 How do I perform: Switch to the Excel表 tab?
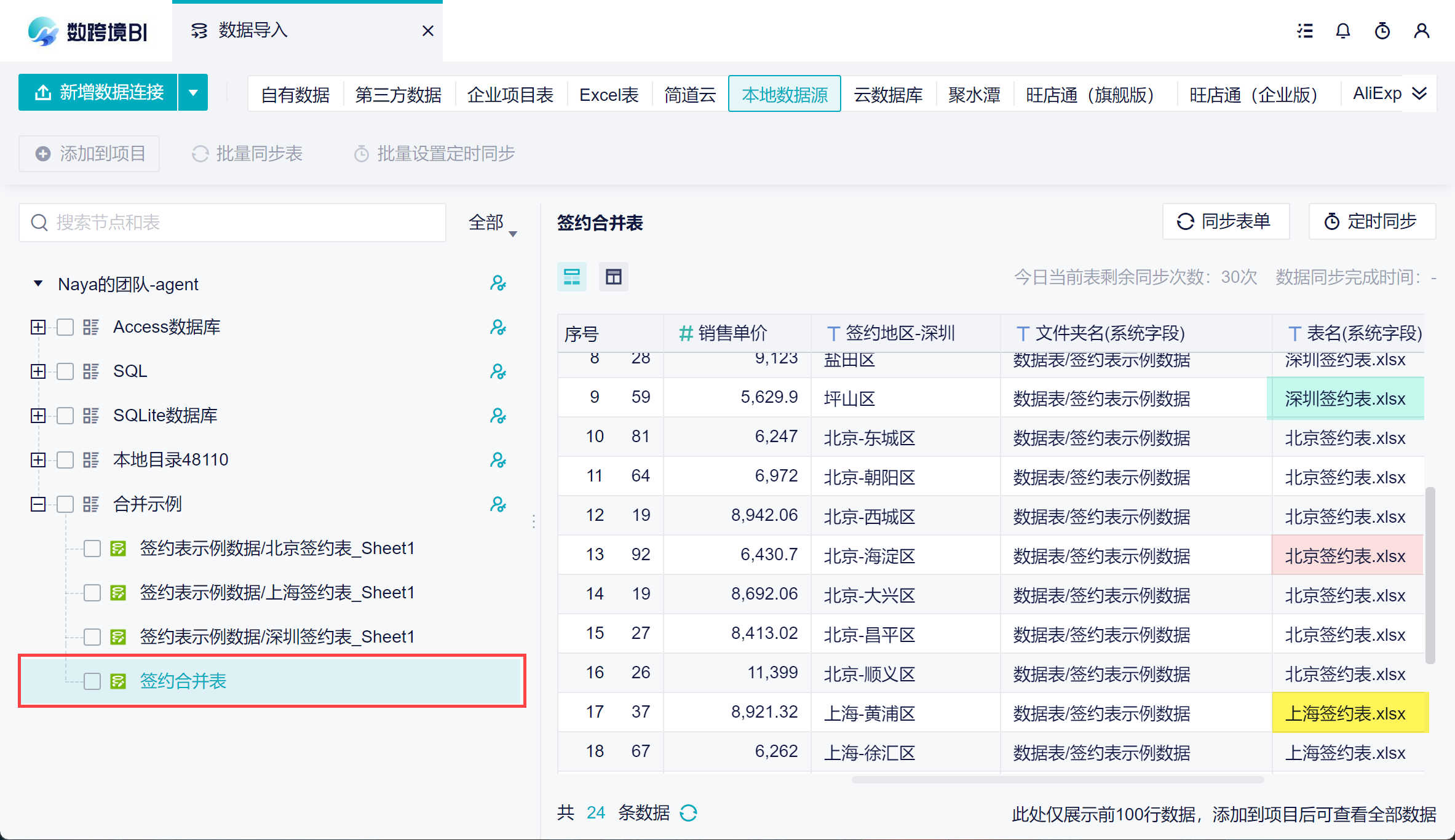609,95
